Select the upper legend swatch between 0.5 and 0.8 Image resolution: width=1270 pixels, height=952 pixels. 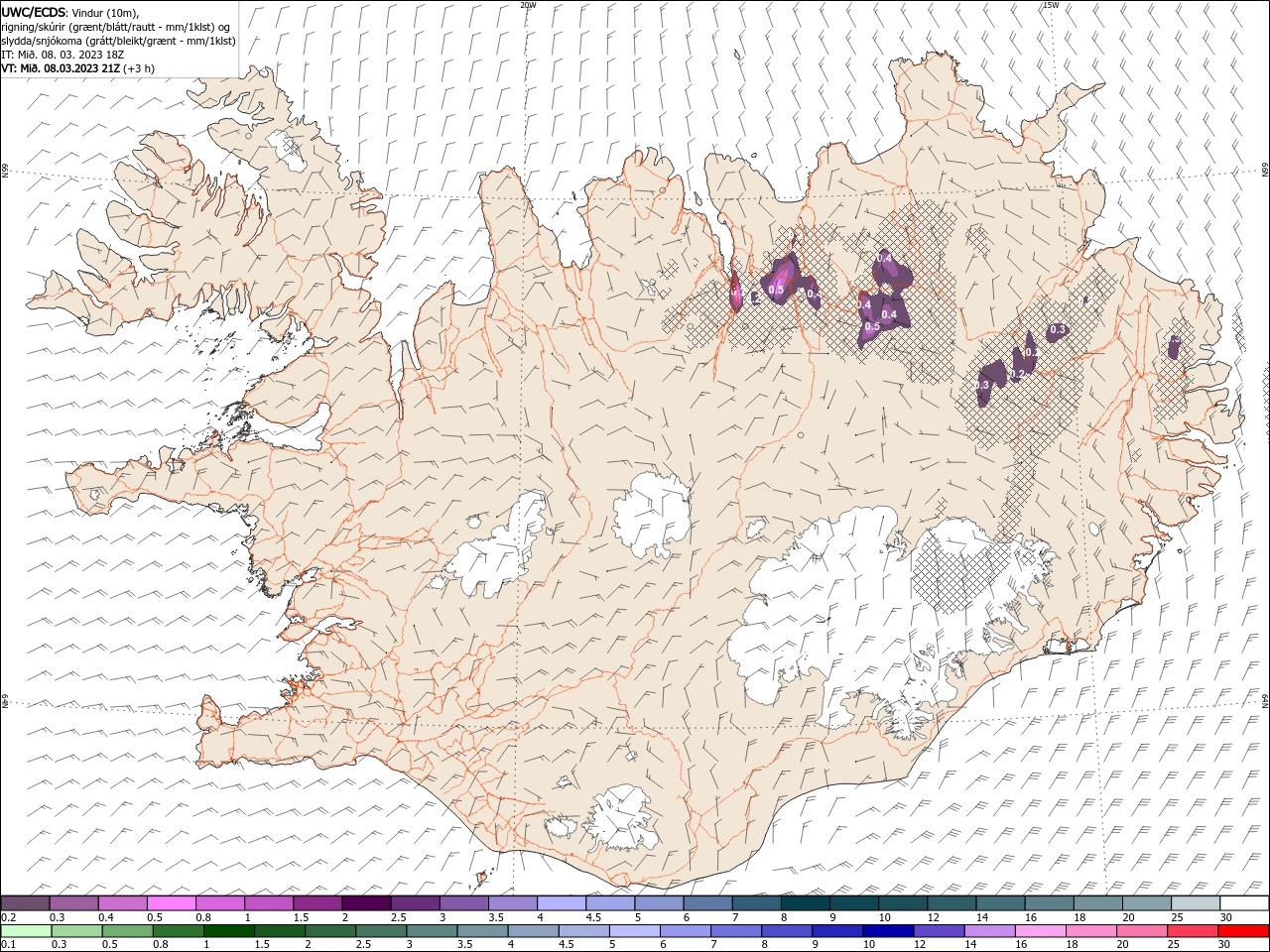(172, 903)
